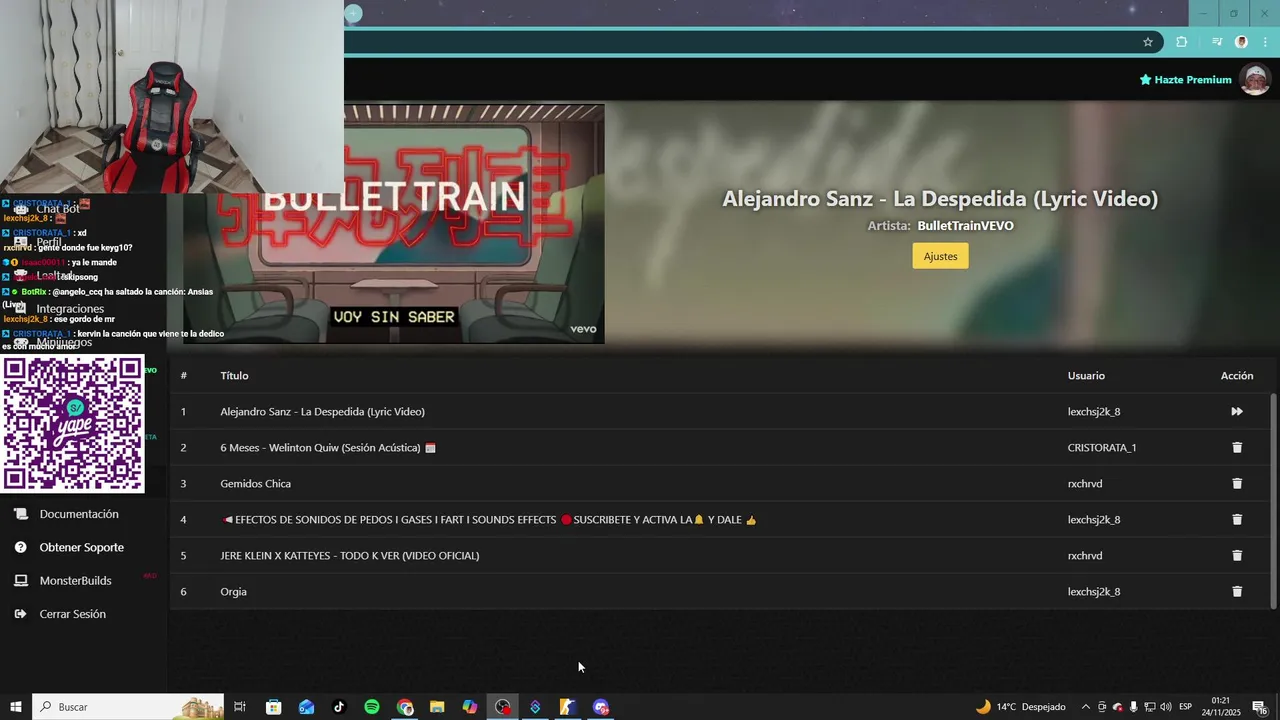Click the artist name BulletTrainVEVO
This screenshot has height=720, width=1280.
[x=965, y=226]
